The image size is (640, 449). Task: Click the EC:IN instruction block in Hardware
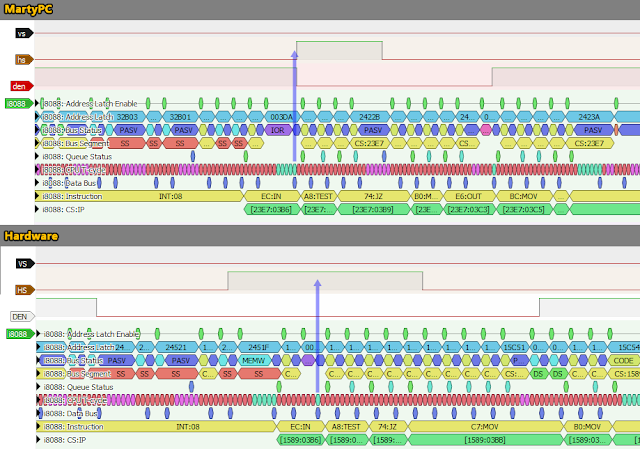tap(300, 427)
